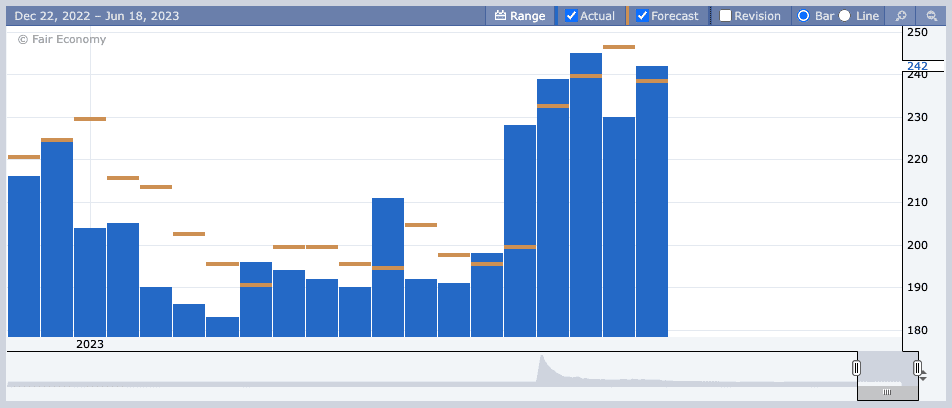This screenshot has width=952, height=408.
Task: Click the 190 label on the y-axis
Action: pos(917,288)
